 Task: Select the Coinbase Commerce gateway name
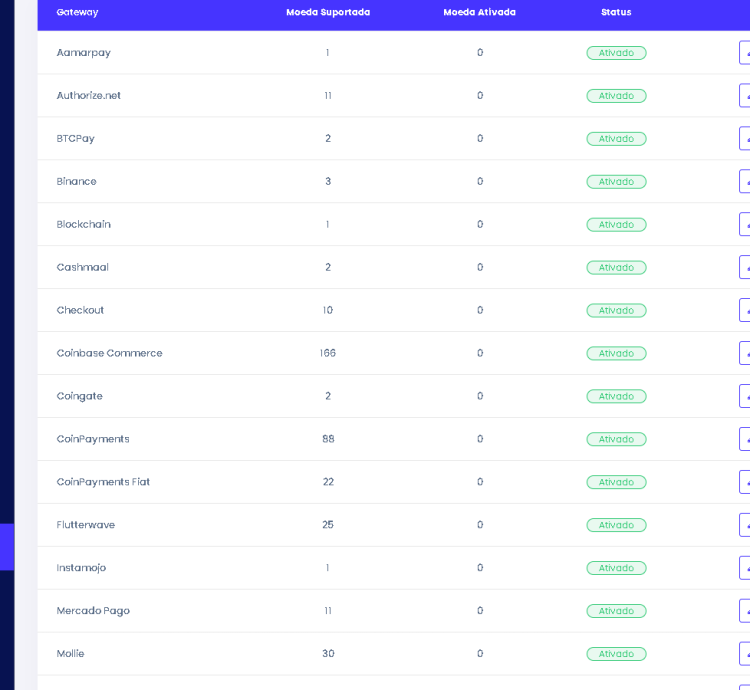click(x=110, y=353)
